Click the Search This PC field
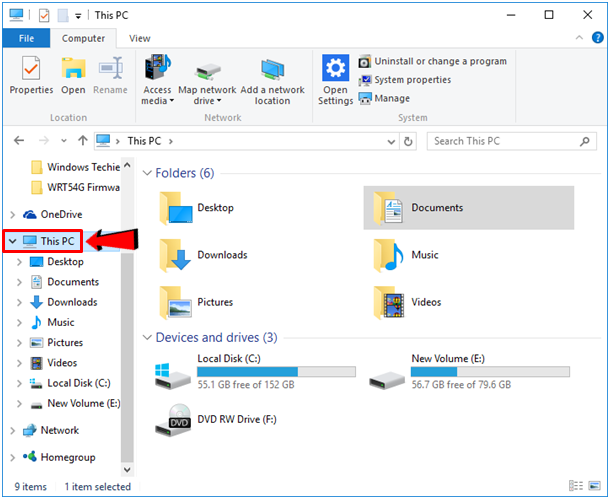This screenshot has height=498, width=609. click(512, 141)
